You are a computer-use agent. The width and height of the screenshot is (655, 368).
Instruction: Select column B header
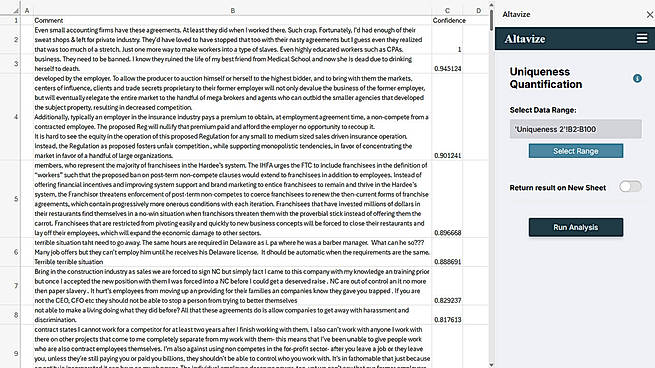pyautogui.click(x=232, y=10)
